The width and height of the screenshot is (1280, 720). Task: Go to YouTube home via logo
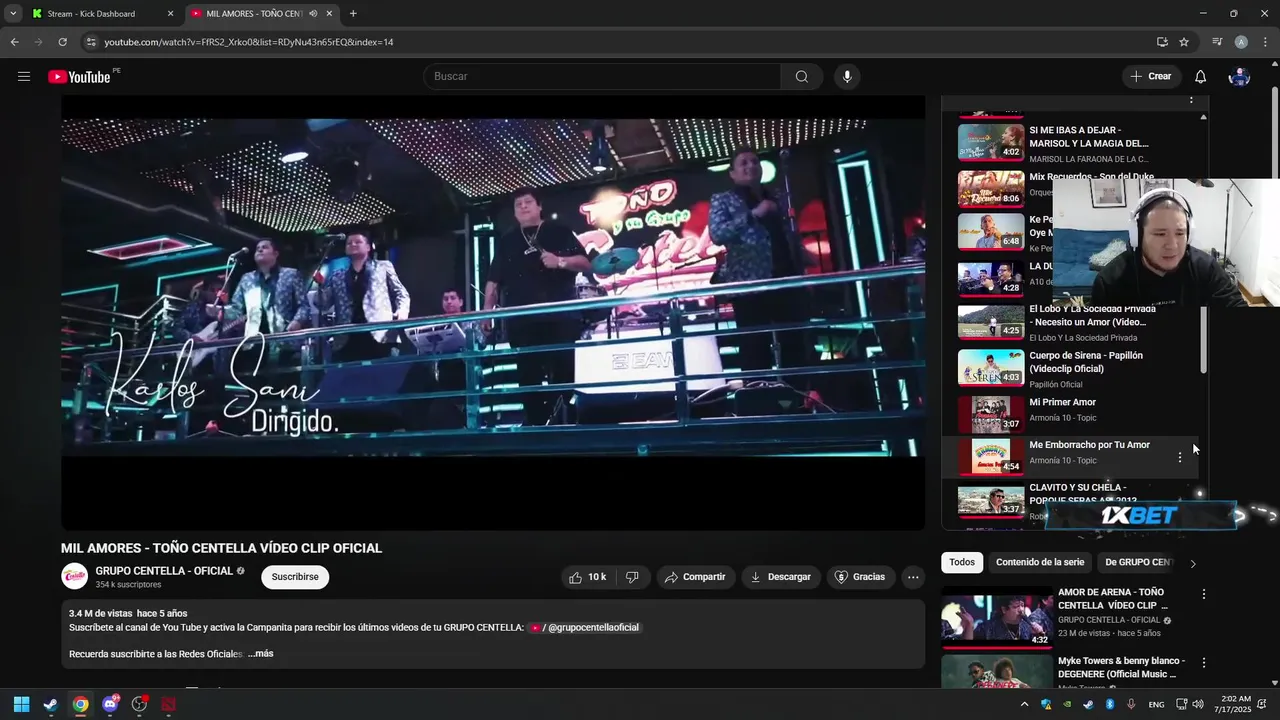pyautogui.click(x=79, y=77)
